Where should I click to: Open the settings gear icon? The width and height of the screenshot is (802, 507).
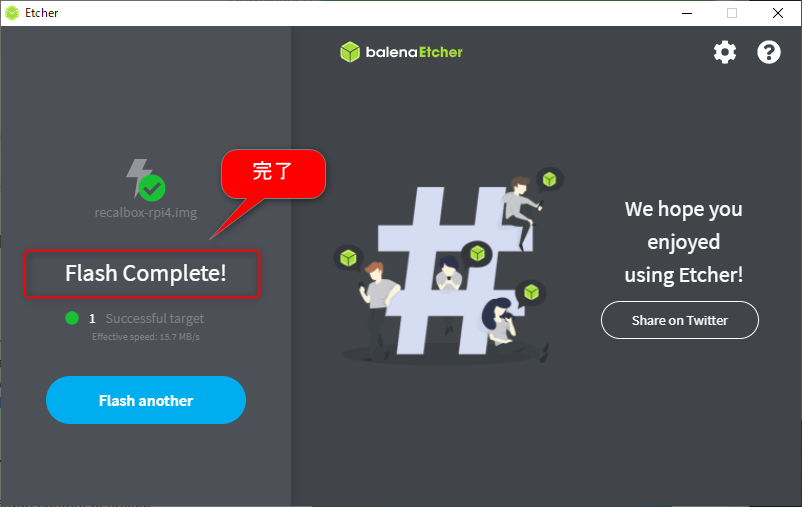pos(725,52)
